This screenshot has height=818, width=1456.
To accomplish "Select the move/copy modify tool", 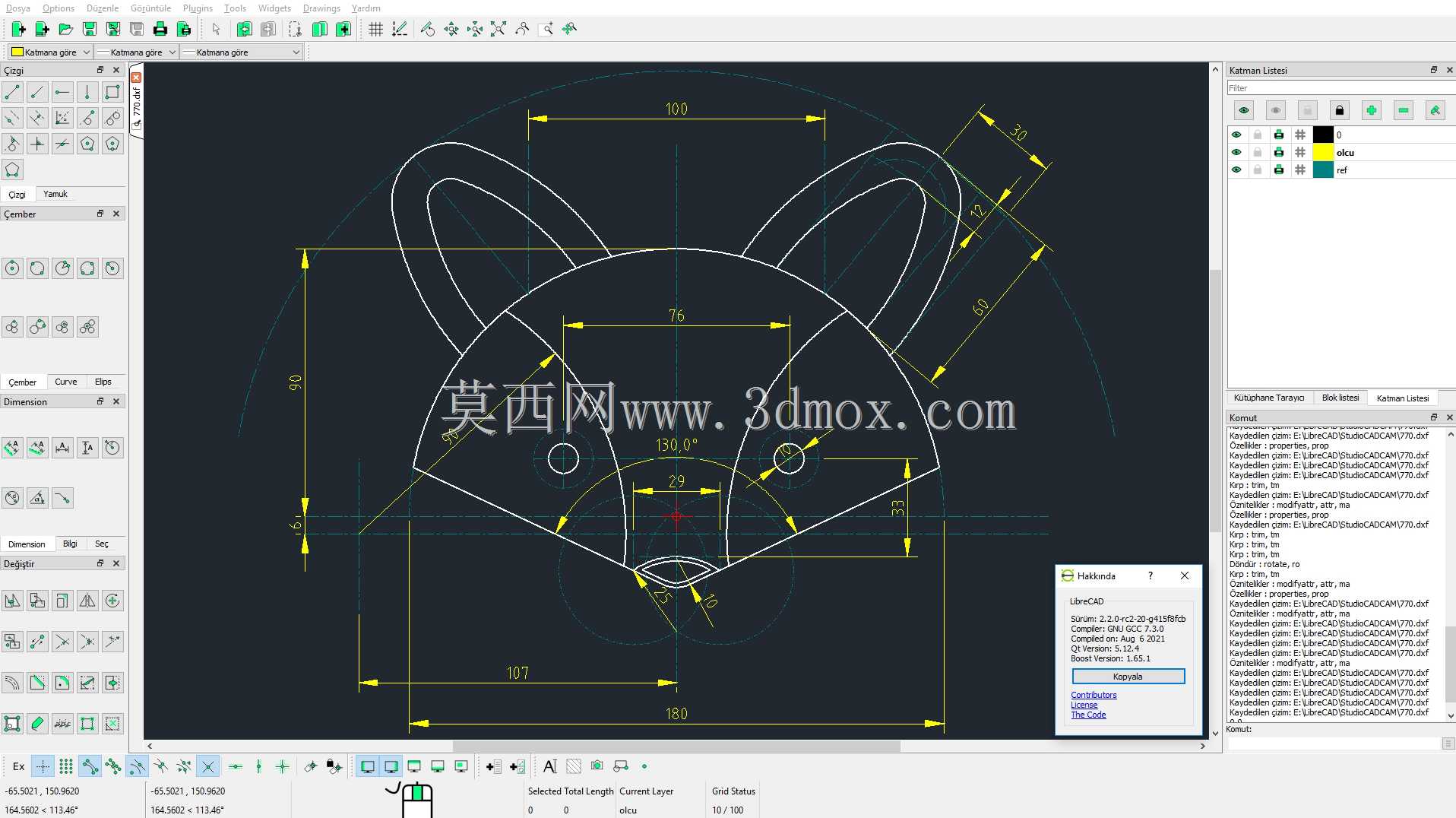I will pos(12,601).
